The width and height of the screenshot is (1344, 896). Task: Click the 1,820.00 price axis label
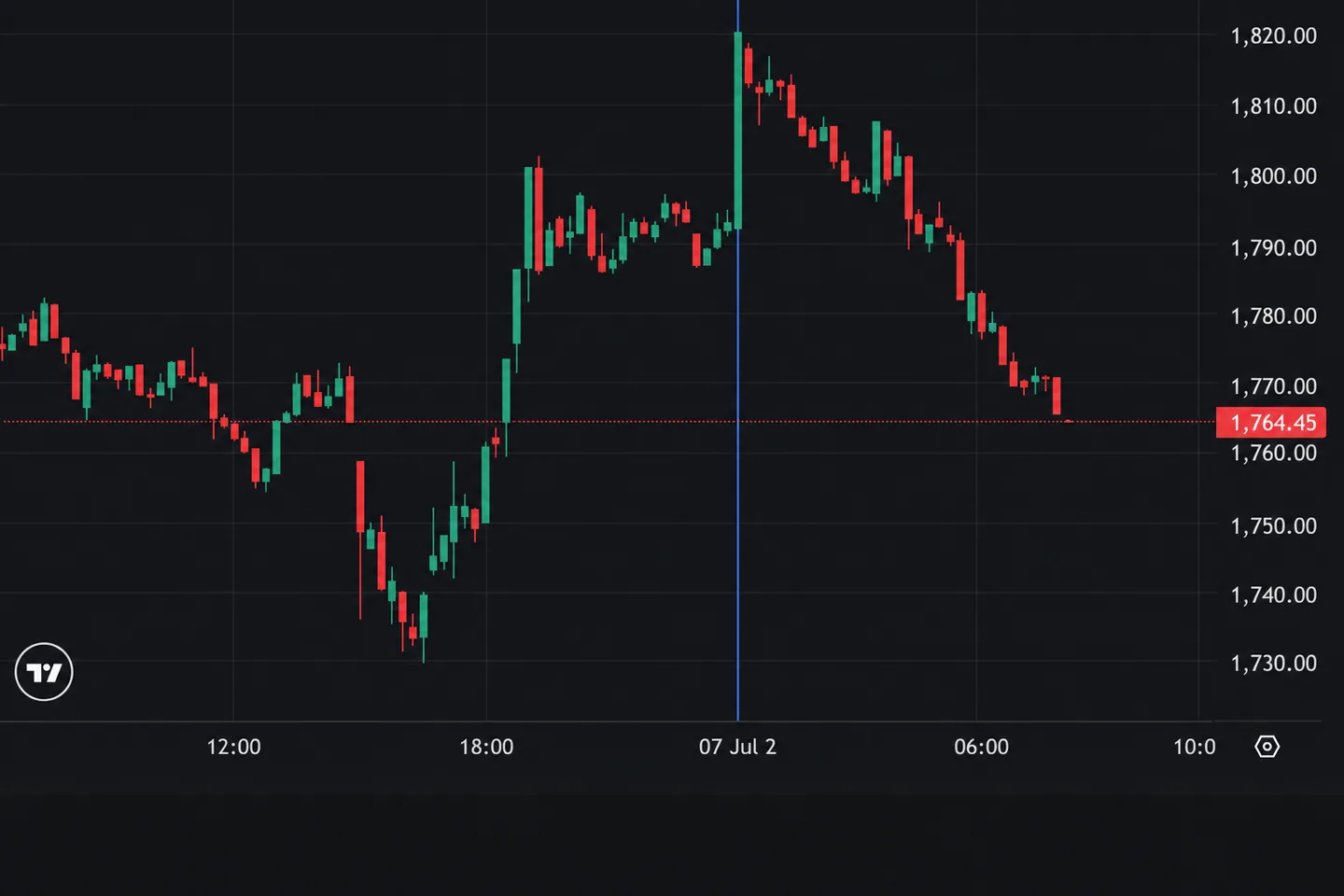click(1273, 36)
